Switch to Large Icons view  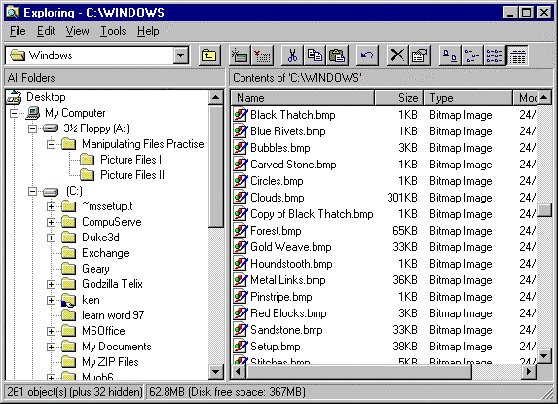pyautogui.click(x=450, y=56)
